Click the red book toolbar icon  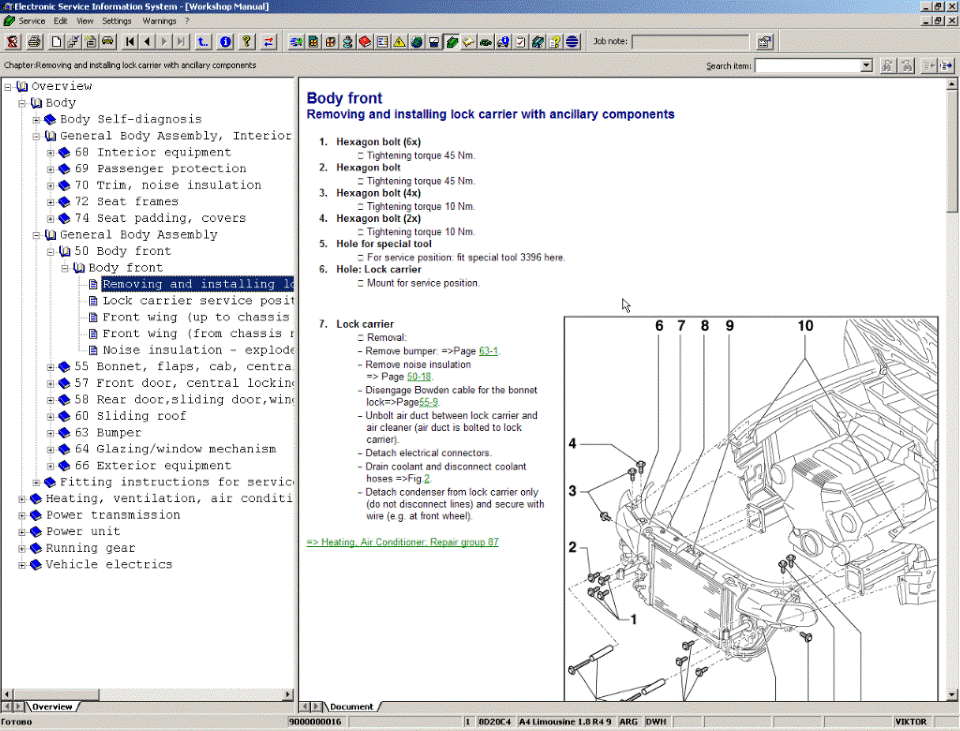(x=365, y=42)
